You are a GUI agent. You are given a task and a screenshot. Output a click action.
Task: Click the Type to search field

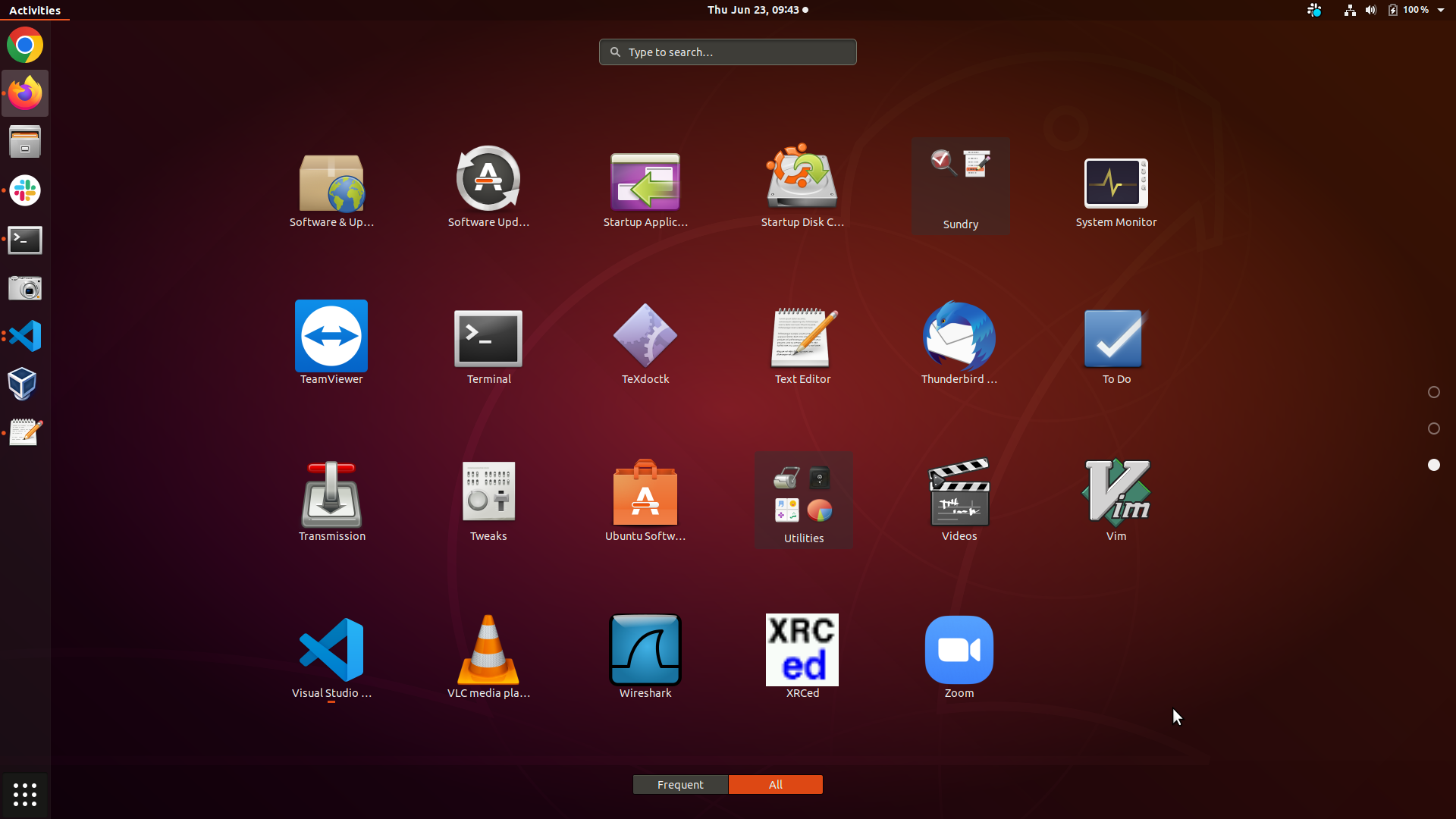click(728, 52)
